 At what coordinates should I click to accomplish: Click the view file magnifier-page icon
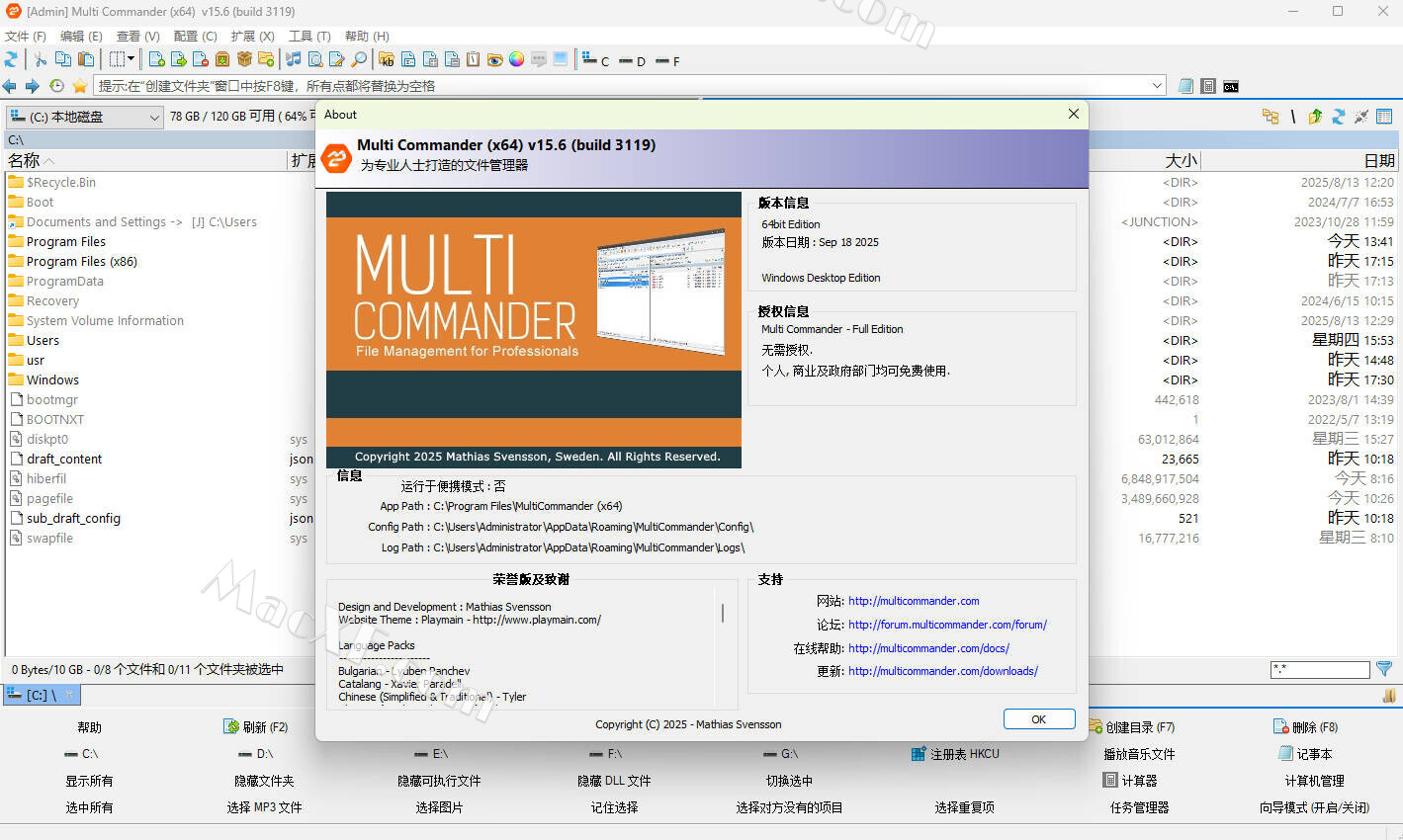tap(315, 59)
